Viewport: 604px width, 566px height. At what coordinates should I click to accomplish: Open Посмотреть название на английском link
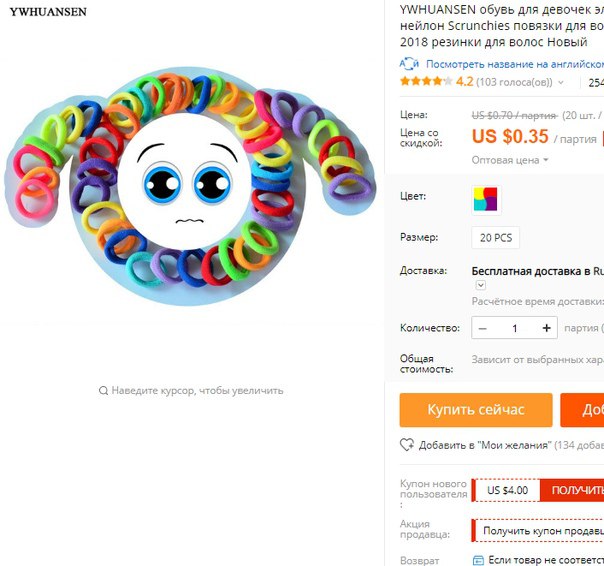pyautogui.click(x=515, y=64)
